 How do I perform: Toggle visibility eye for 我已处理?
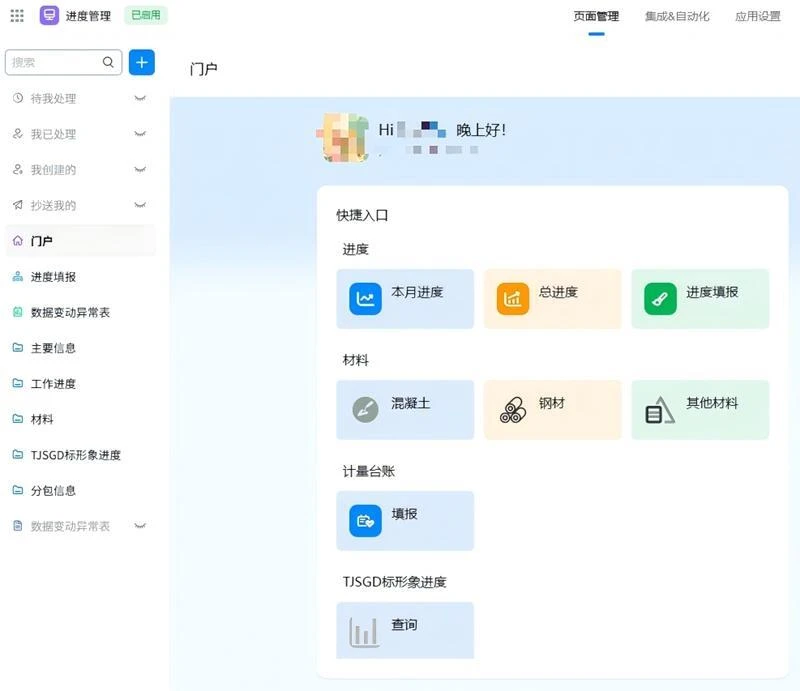click(140, 134)
